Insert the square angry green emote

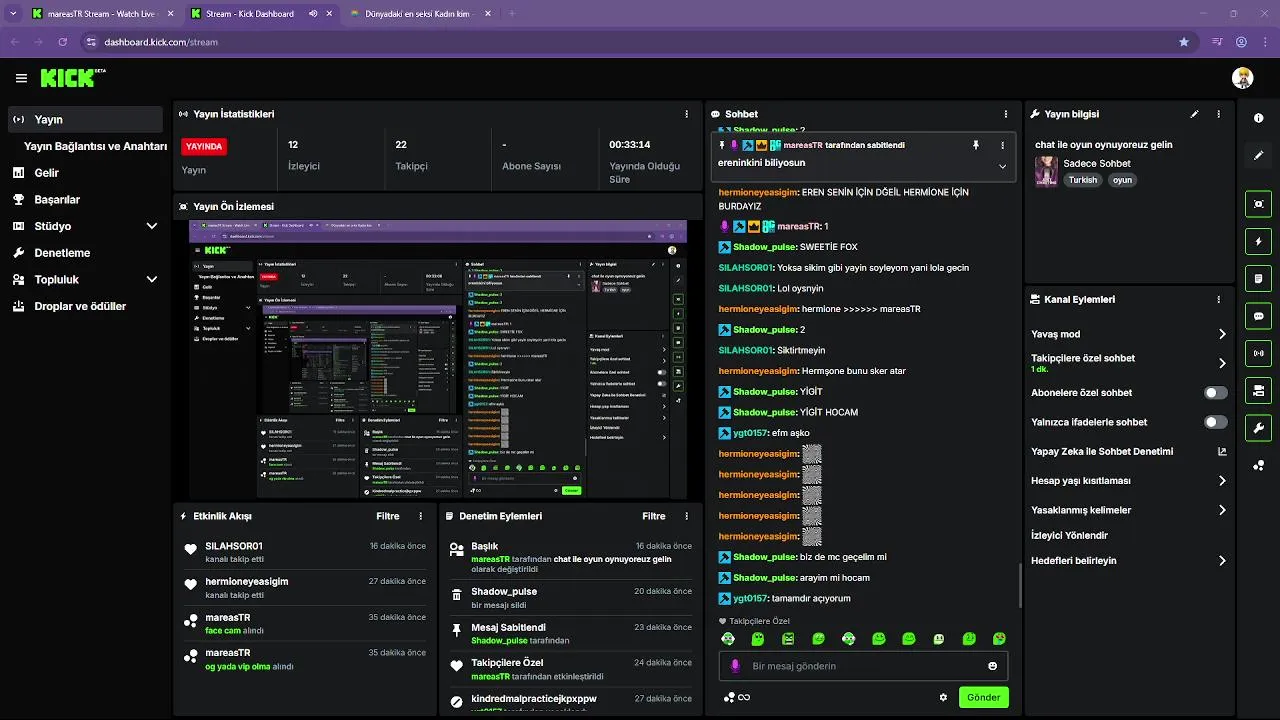coord(788,638)
